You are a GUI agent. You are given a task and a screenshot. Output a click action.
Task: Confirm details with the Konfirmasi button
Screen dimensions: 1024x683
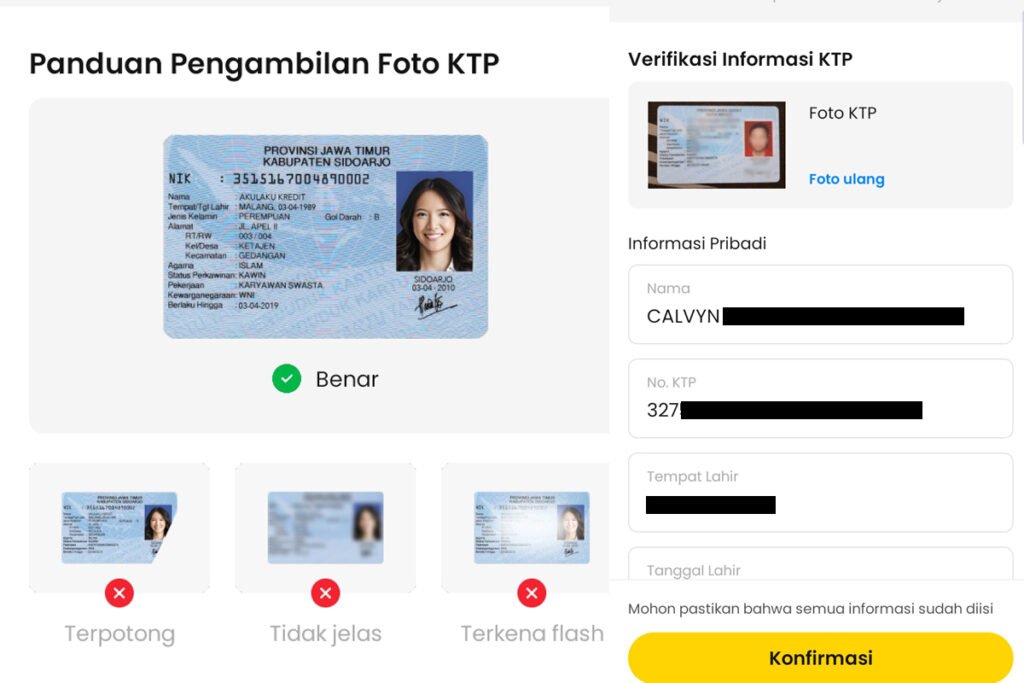(x=820, y=658)
